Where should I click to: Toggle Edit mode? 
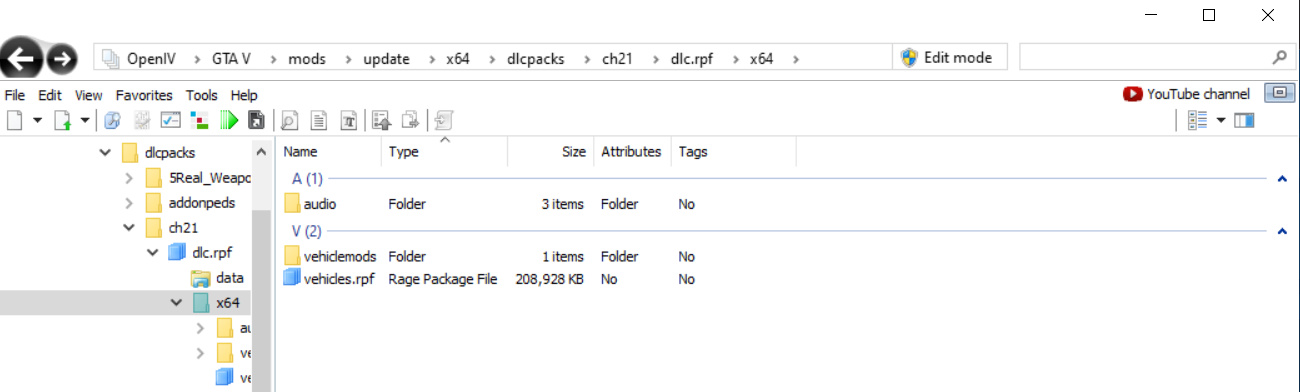click(948, 58)
